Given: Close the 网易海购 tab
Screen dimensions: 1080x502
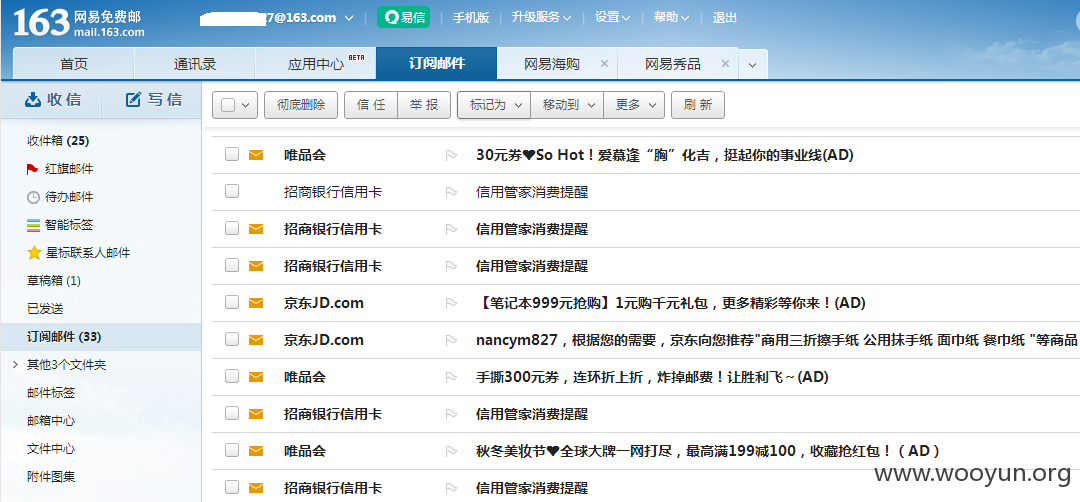Looking at the screenshot, I should [x=604, y=63].
